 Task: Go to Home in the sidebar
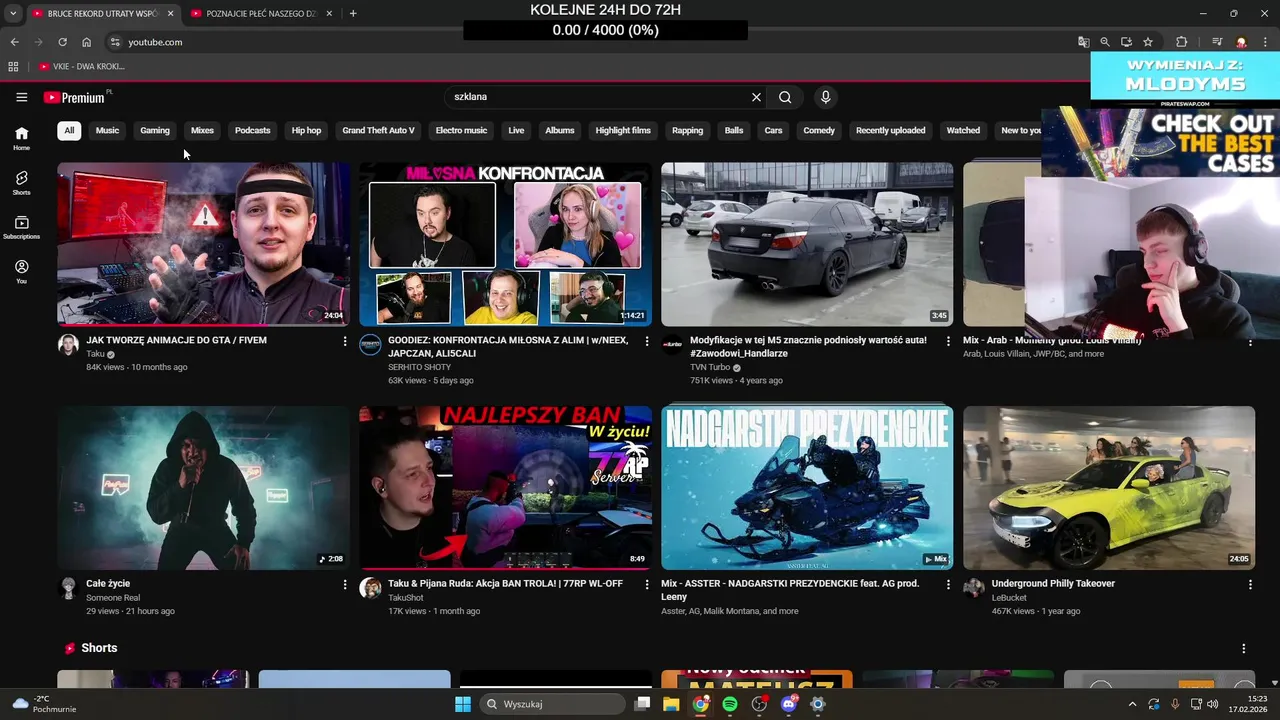click(21, 138)
